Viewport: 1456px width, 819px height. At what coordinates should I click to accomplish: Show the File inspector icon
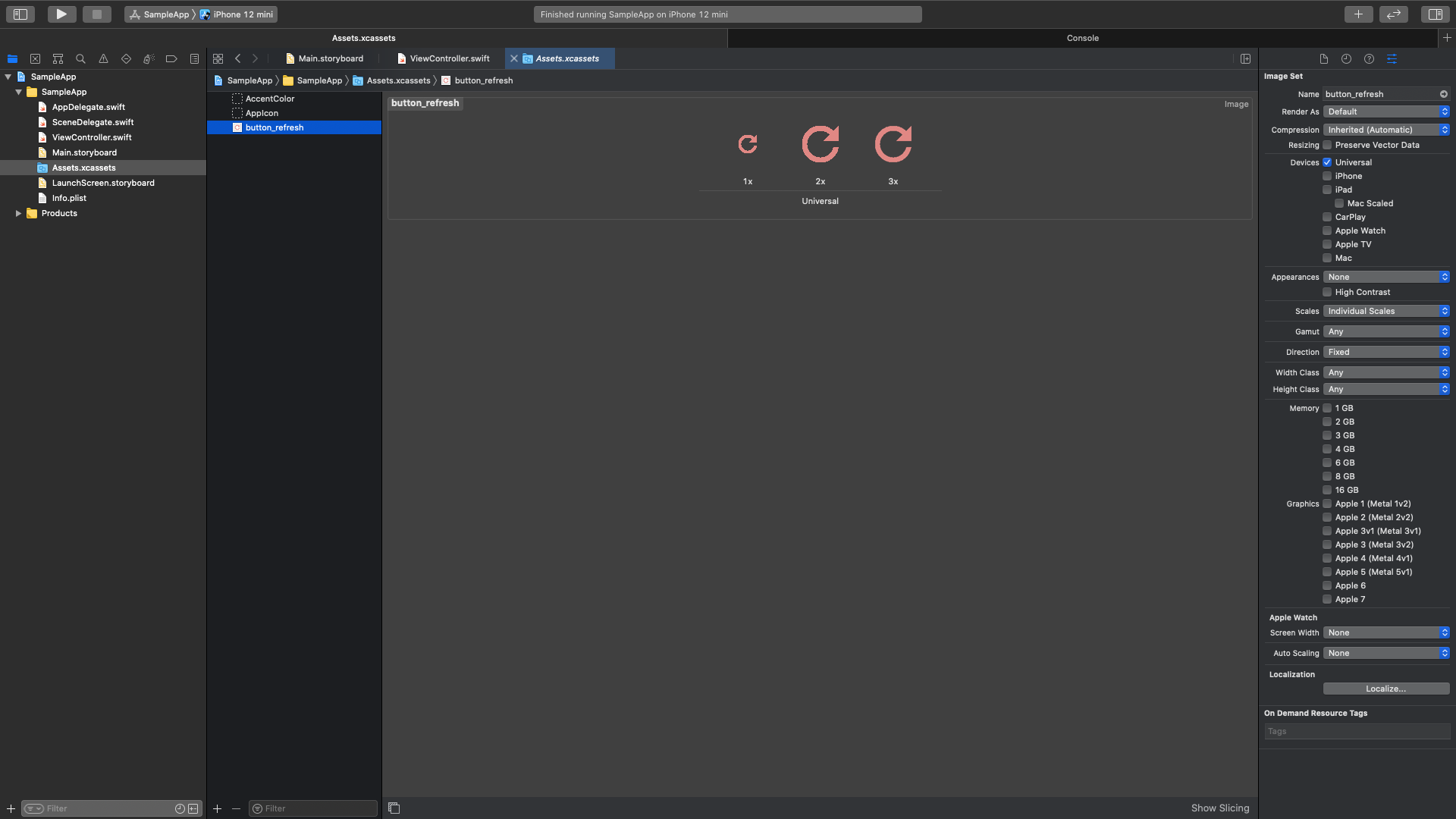pyautogui.click(x=1323, y=59)
